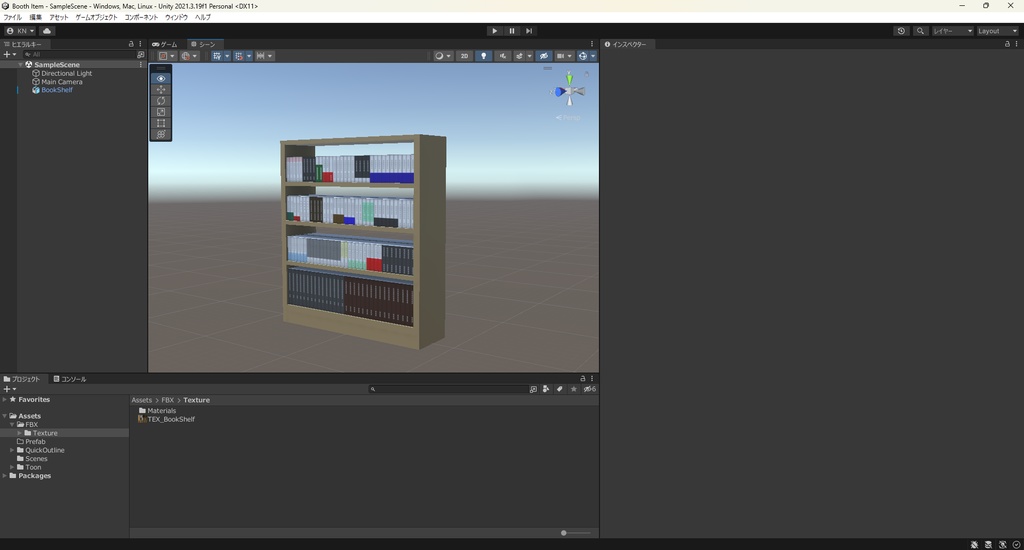The width and height of the screenshot is (1024, 550).
Task: Open scene camera settings dropdown
Action: pyautogui.click(x=564, y=56)
